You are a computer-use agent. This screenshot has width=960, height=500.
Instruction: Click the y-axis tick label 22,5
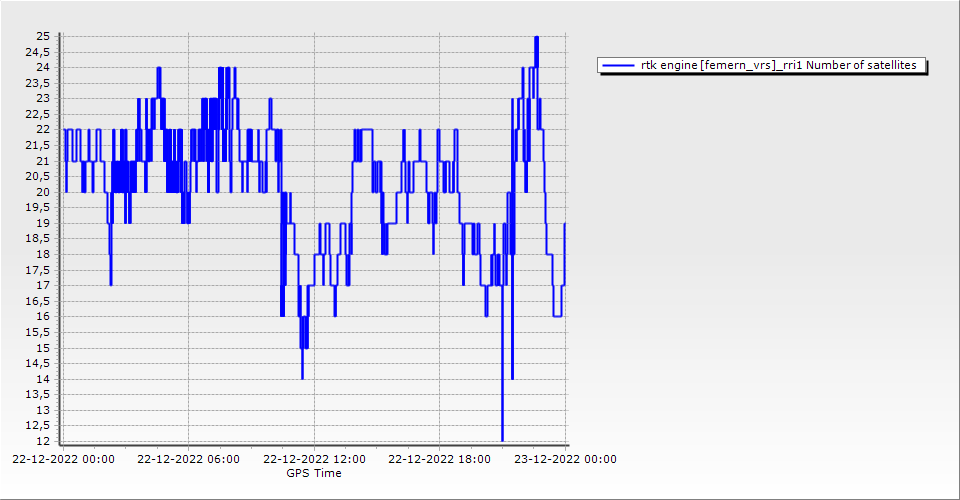click(40, 114)
